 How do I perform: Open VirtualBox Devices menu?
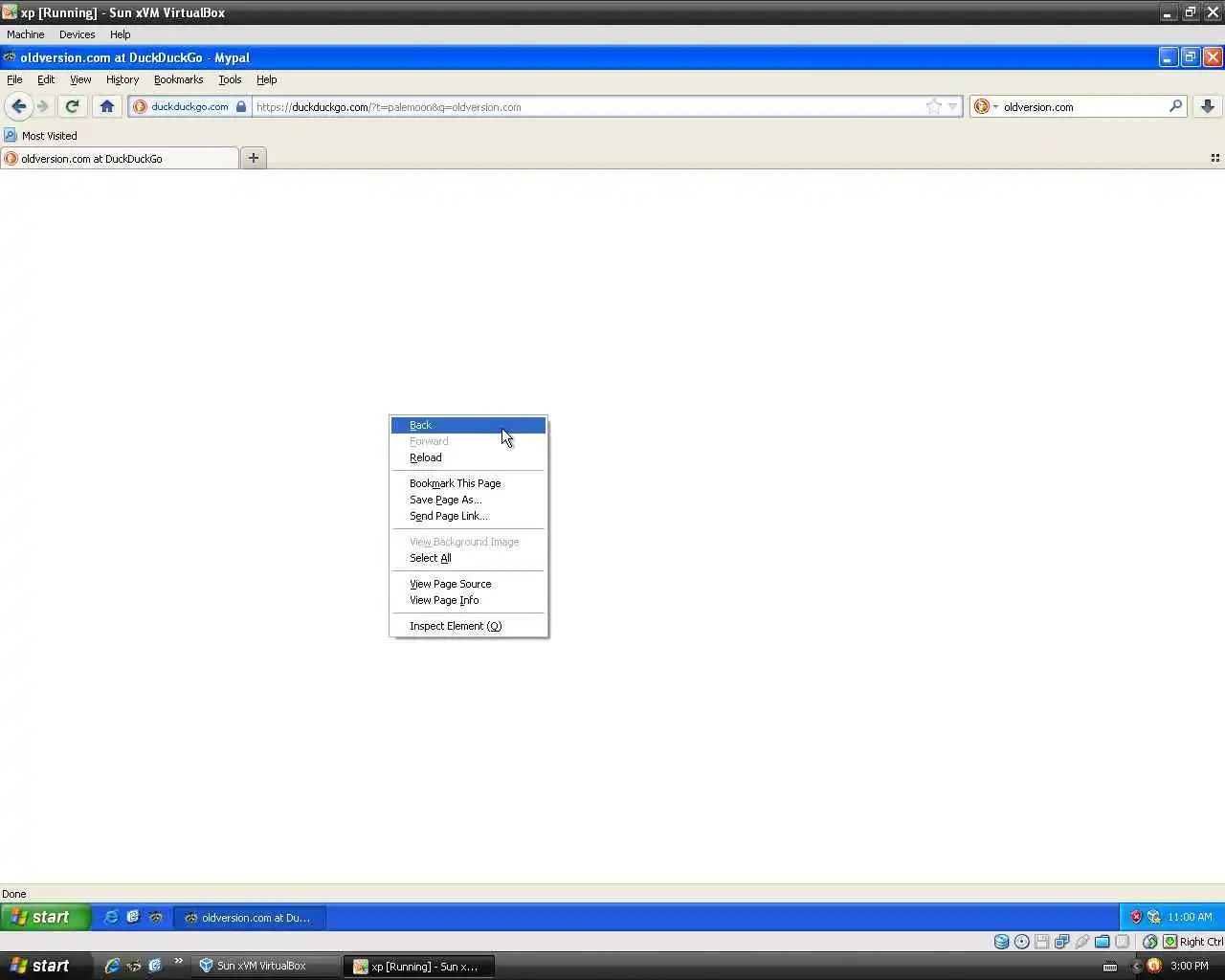pos(77,34)
